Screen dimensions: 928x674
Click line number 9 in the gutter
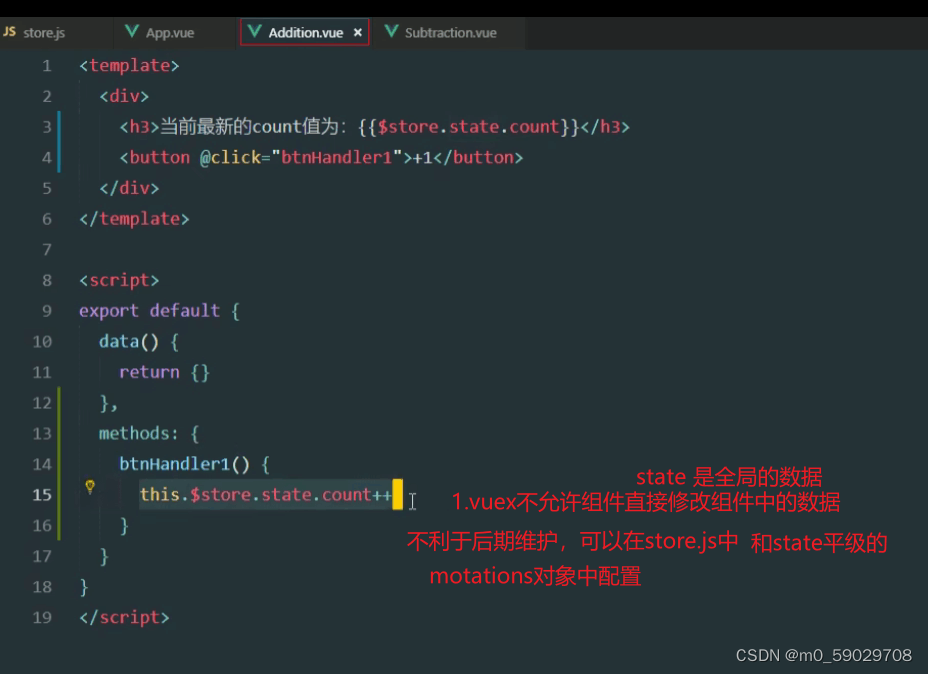pyautogui.click(x=47, y=311)
